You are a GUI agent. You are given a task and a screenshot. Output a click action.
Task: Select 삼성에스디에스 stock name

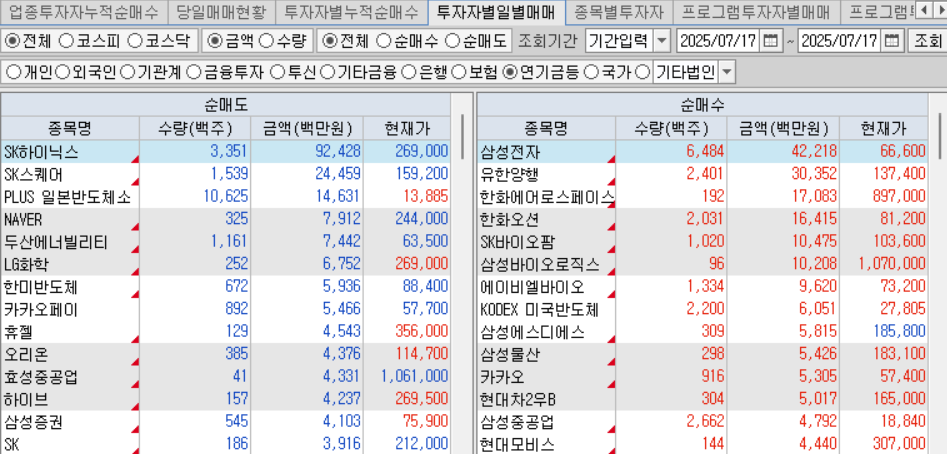533,332
